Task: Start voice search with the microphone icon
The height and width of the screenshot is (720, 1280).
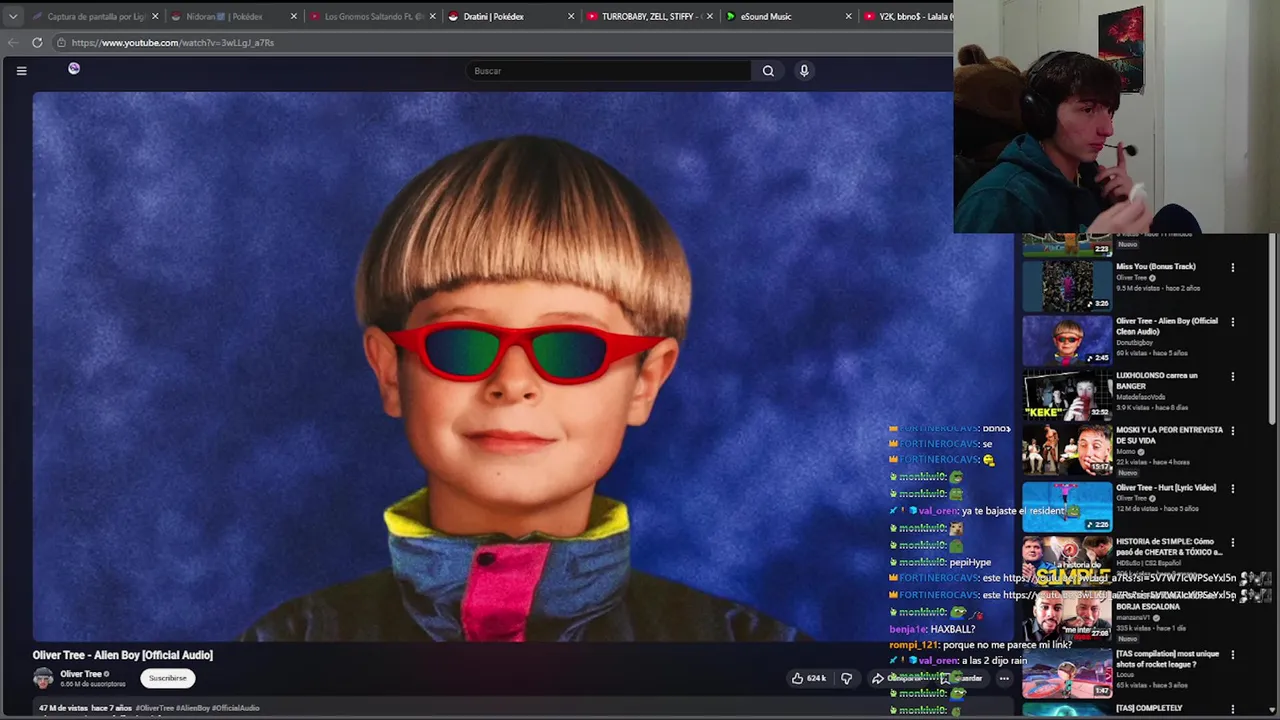Action: pyautogui.click(x=804, y=70)
